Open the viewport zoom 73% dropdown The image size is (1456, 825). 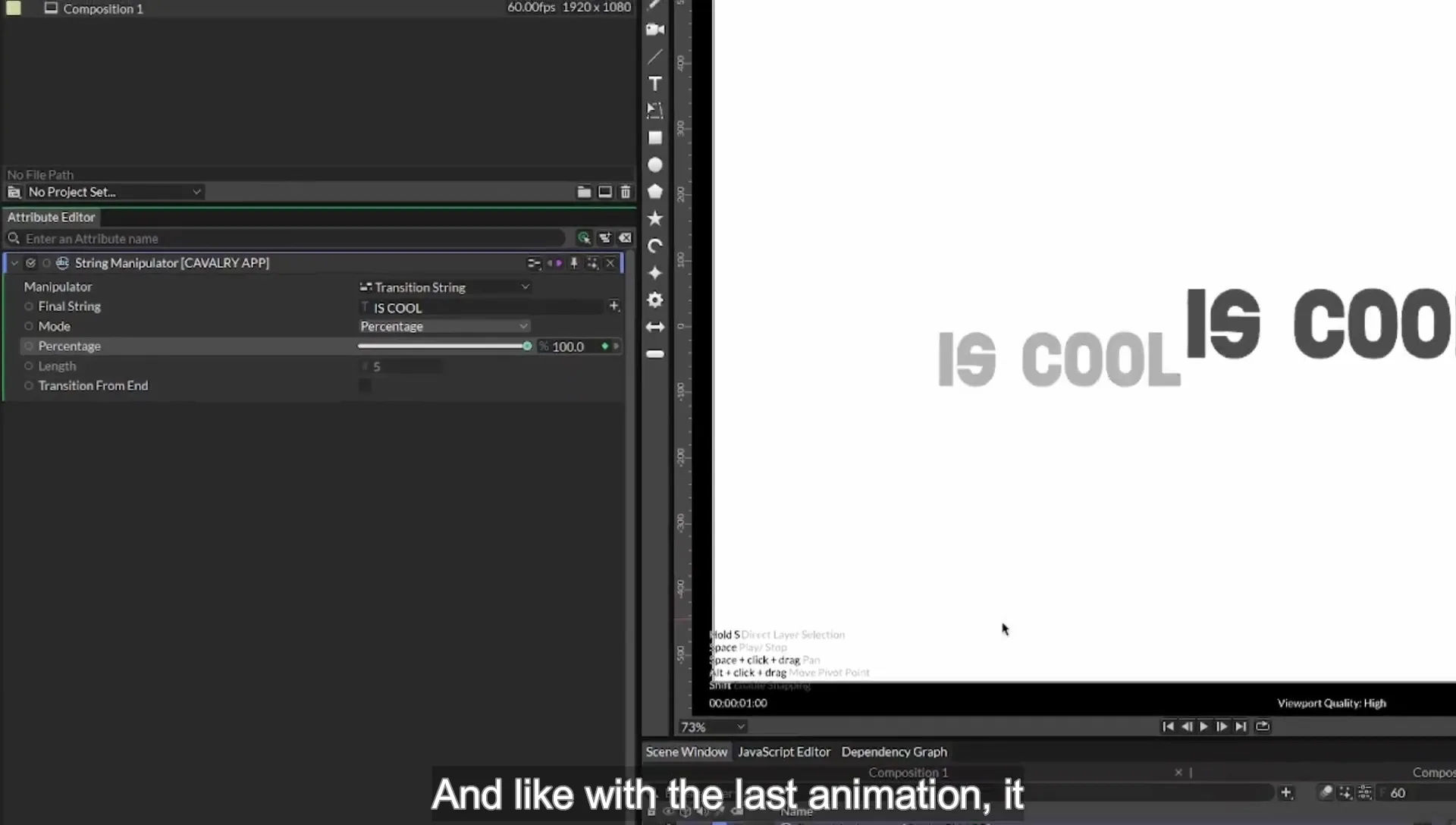(713, 726)
